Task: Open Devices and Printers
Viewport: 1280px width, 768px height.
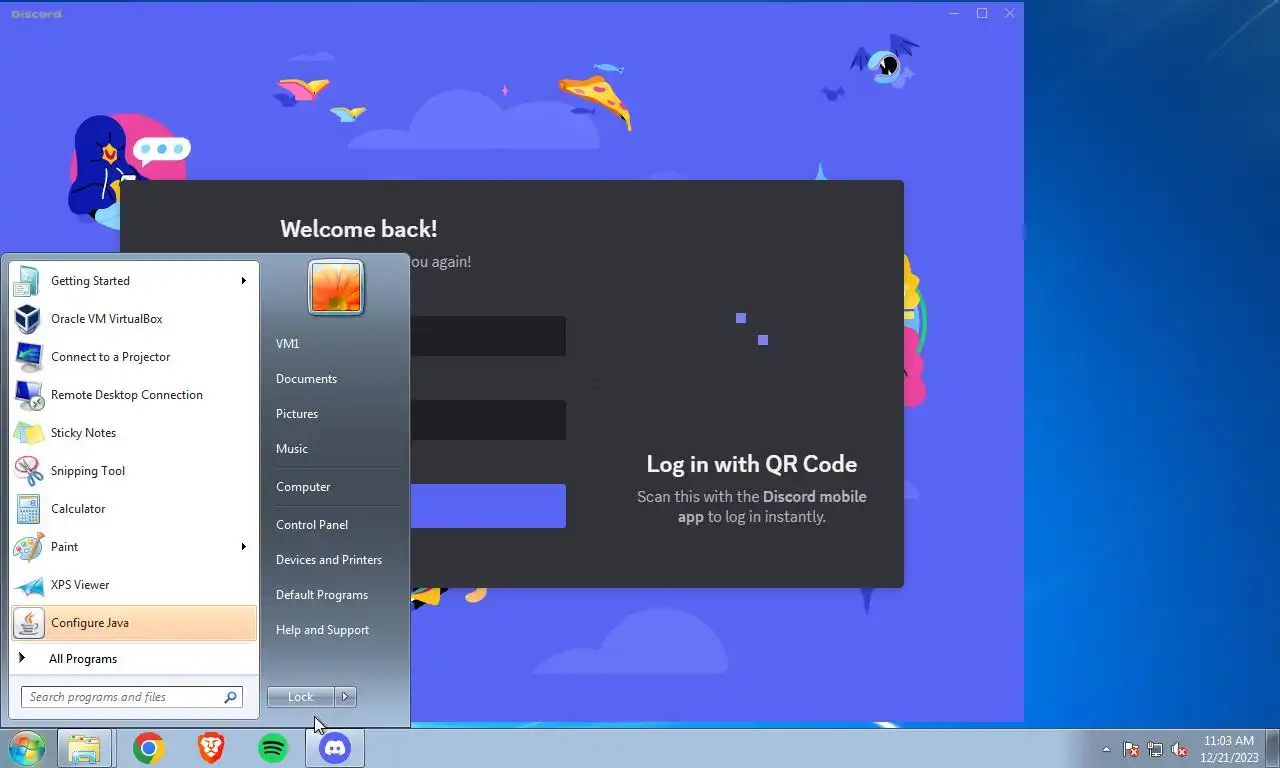Action: pyautogui.click(x=329, y=560)
